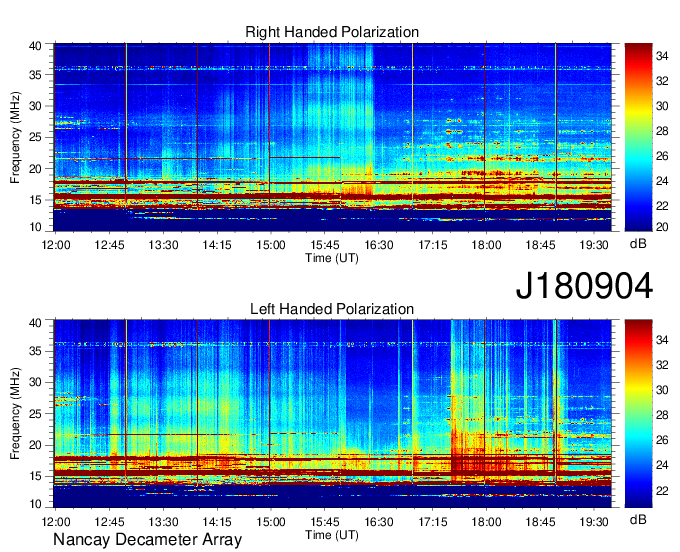
Task: Click 14:15 tick under Left Handed plot
Action: click(x=217, y=522)
